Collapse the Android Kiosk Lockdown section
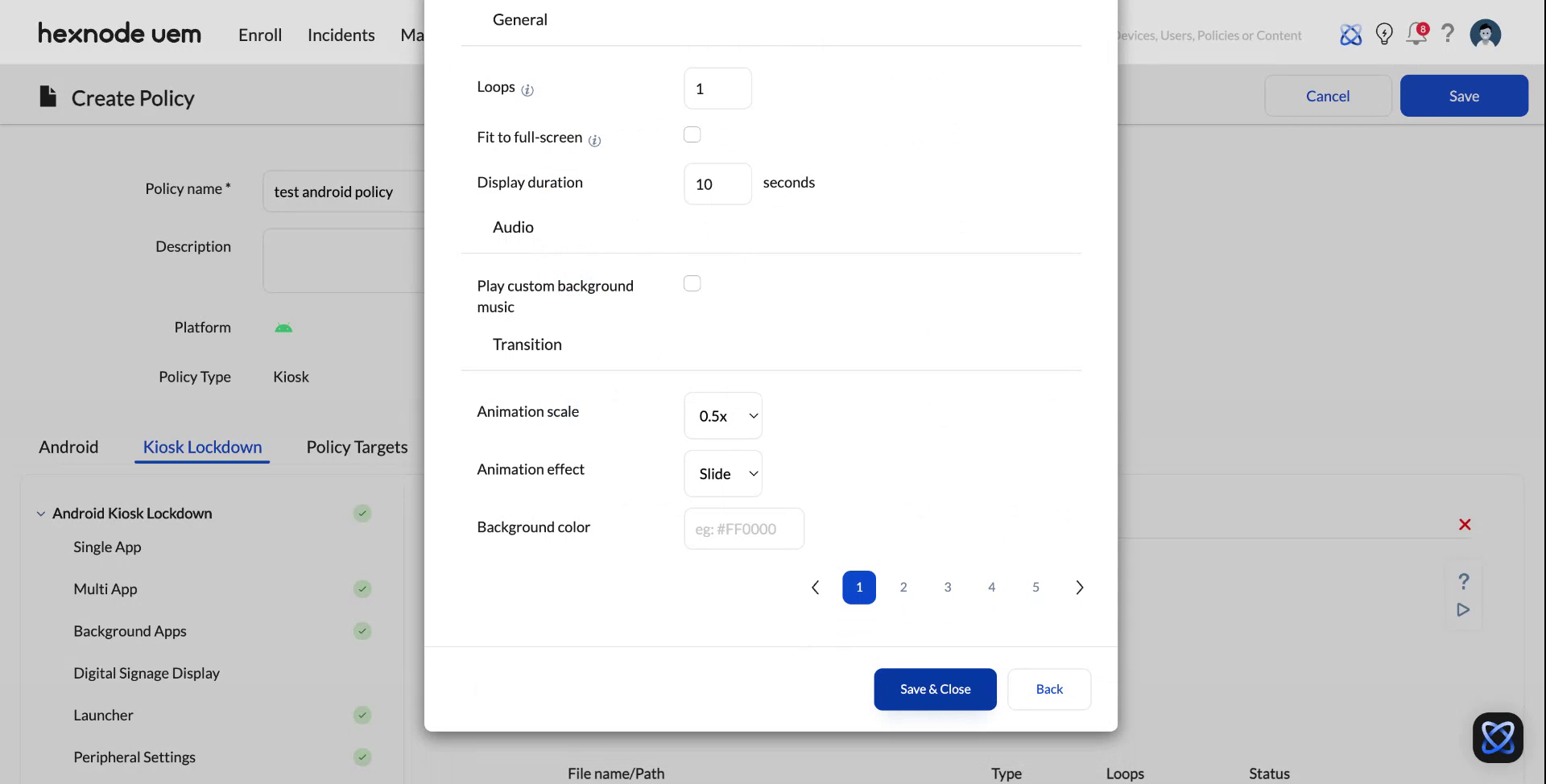This screenshot has width=1546, height=784. pos(39,513)
